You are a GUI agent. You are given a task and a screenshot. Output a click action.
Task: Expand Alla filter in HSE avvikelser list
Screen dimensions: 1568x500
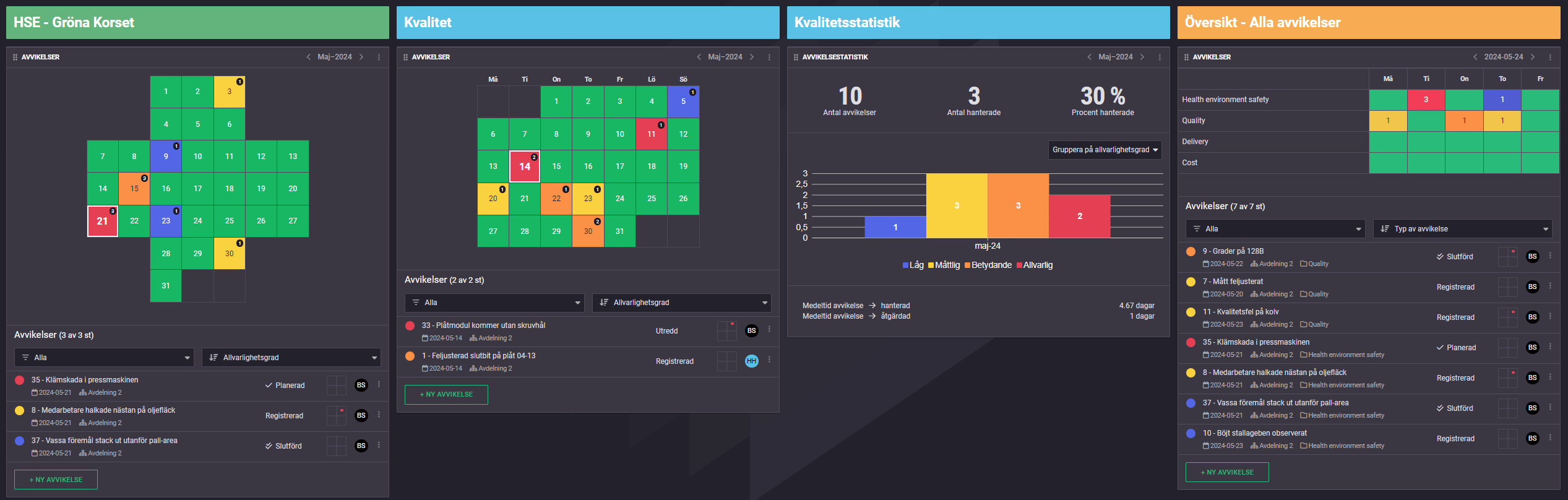click(x=104, y=358)
